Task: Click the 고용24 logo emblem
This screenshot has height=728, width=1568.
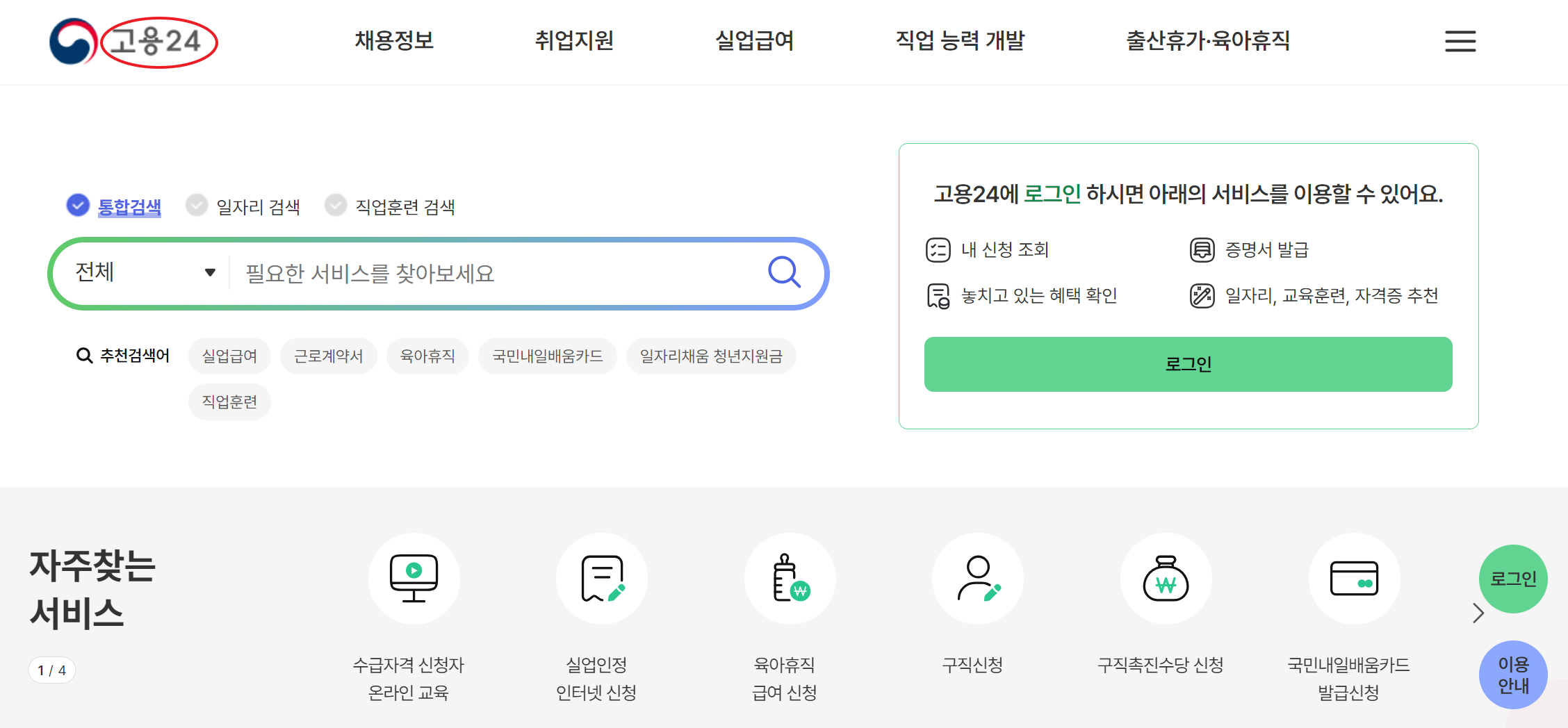Action: coord(73,41)
